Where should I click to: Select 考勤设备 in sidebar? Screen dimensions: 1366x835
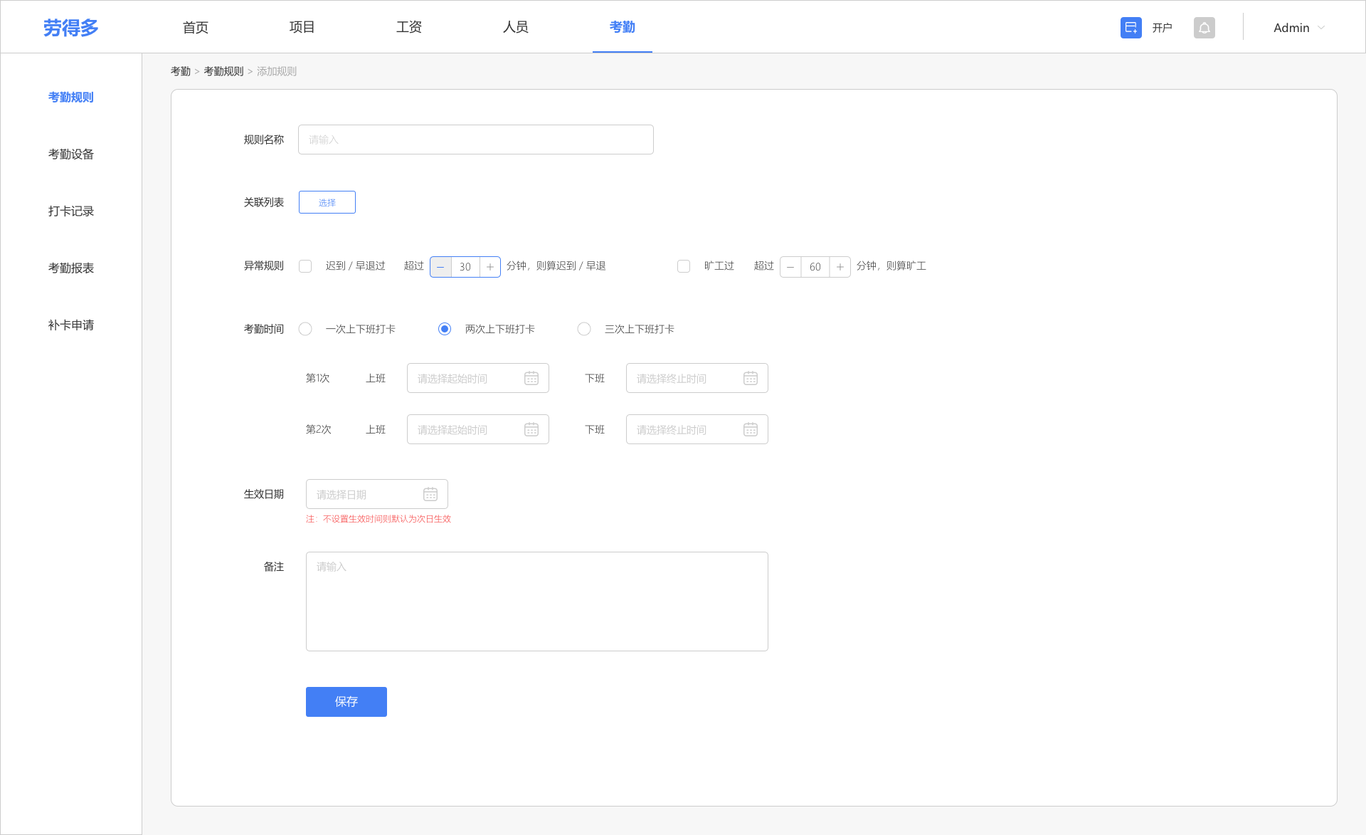click(x=71, y=154)
